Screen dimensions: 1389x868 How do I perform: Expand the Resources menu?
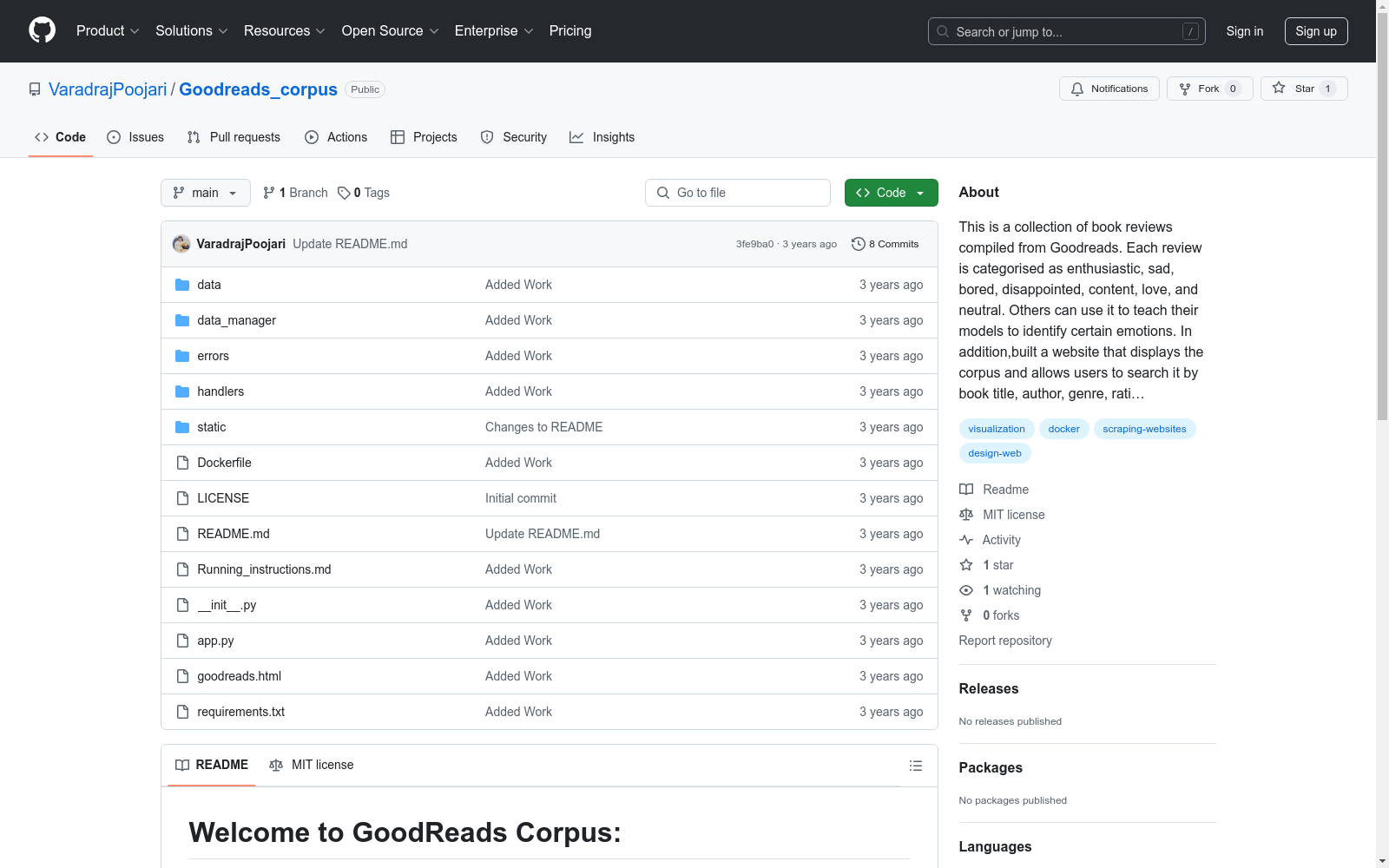click(x=285, y=30)
